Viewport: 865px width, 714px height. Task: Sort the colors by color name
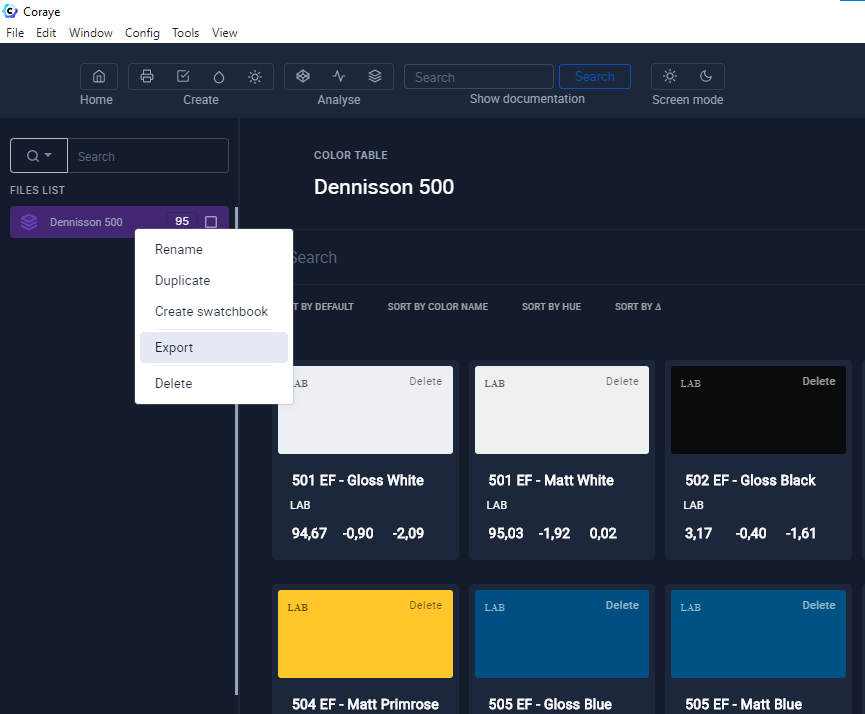coord(437,307)
